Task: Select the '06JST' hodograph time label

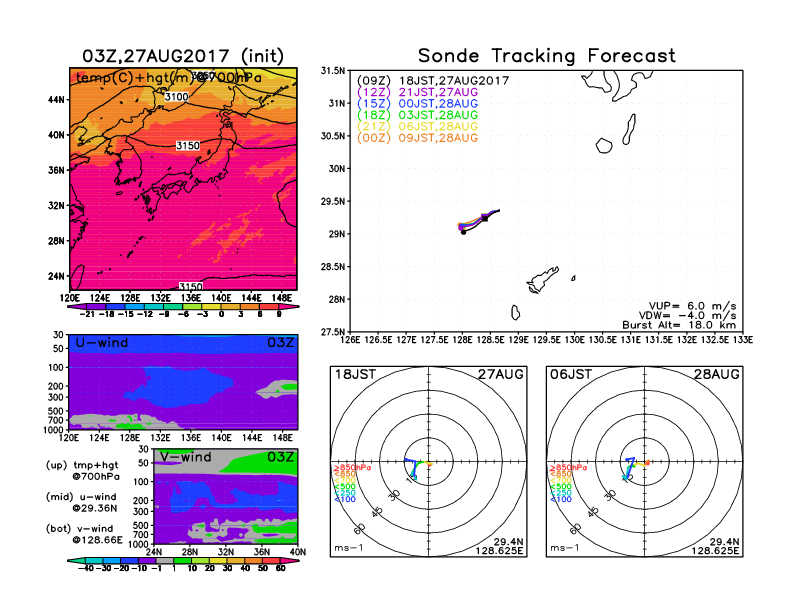Action: click(571, 374)
